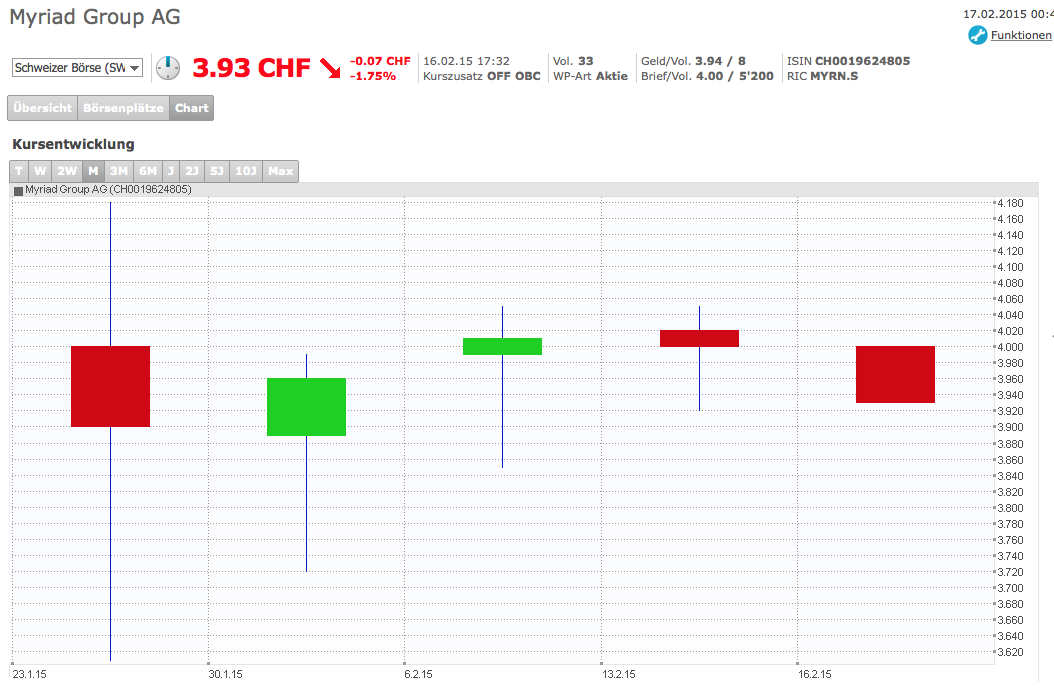The width and height of the screenshot is (1054, 696).
Task: Click the -0.07 CHF change value
Action: (x=380, y=61)
